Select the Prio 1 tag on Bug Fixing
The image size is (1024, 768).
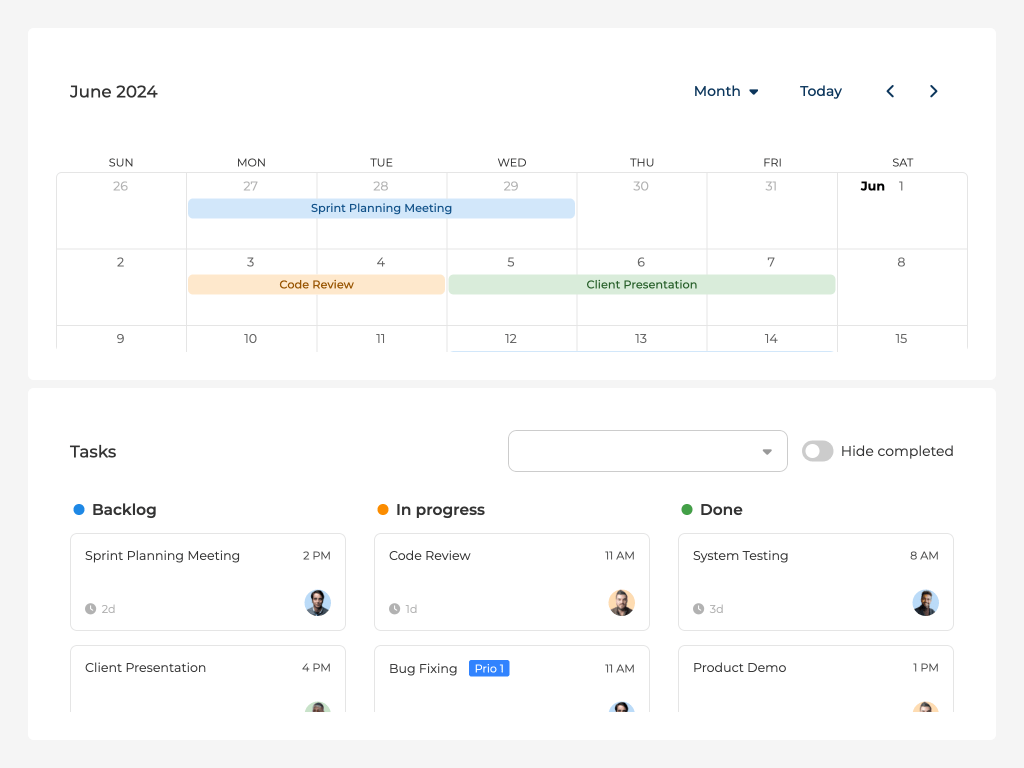coord(489,668)
